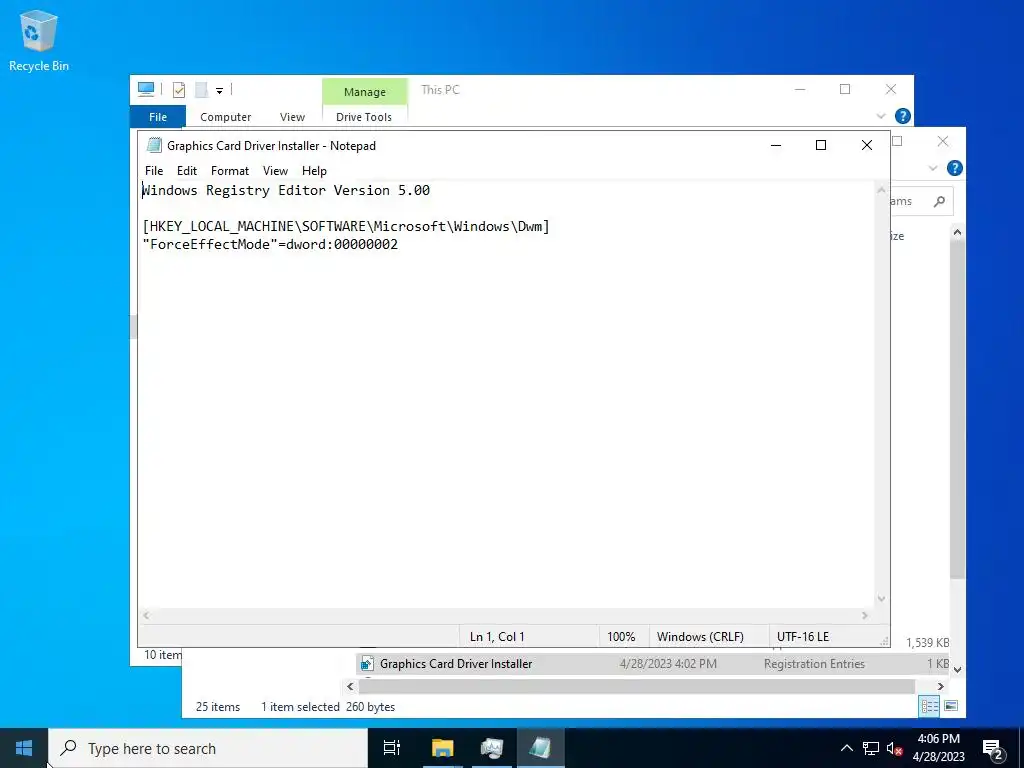Click the HKEY_LOCAL_MACHINE registry key line
This screenshot has width=1024, height=768.
coord(346,227)
